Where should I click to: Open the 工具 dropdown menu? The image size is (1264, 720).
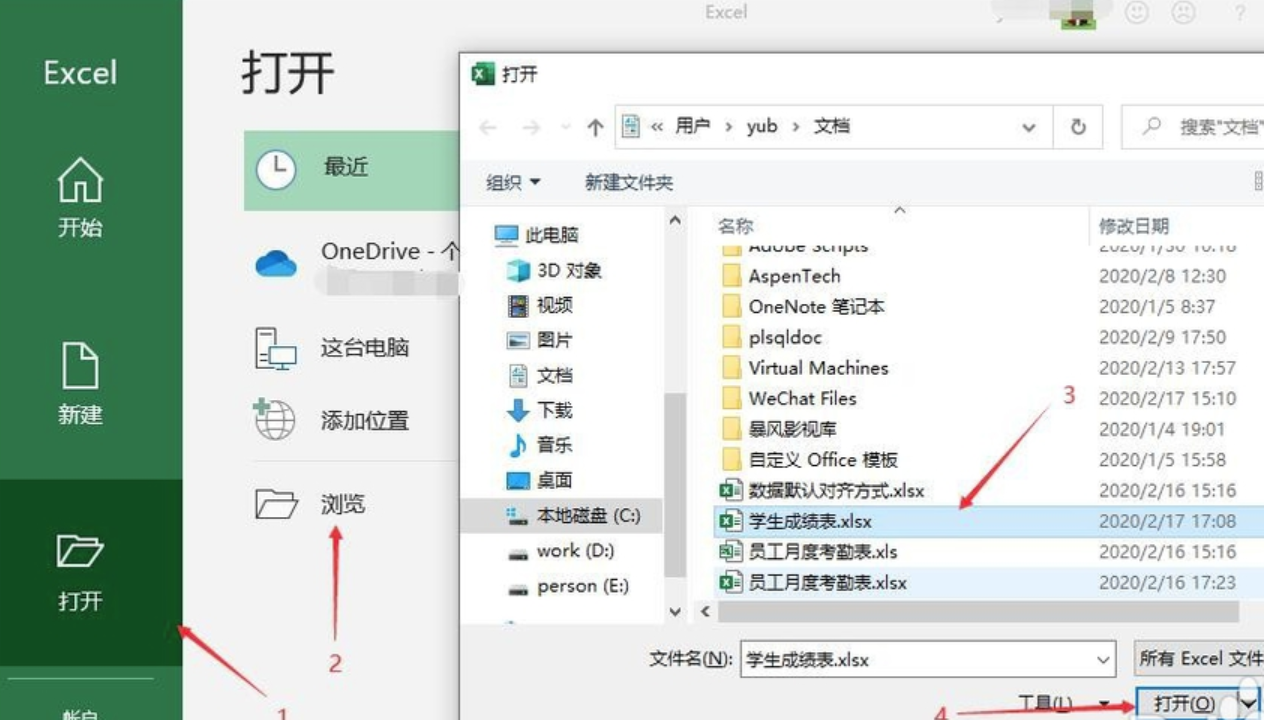pyautogui.click(x=1063, y=704)
